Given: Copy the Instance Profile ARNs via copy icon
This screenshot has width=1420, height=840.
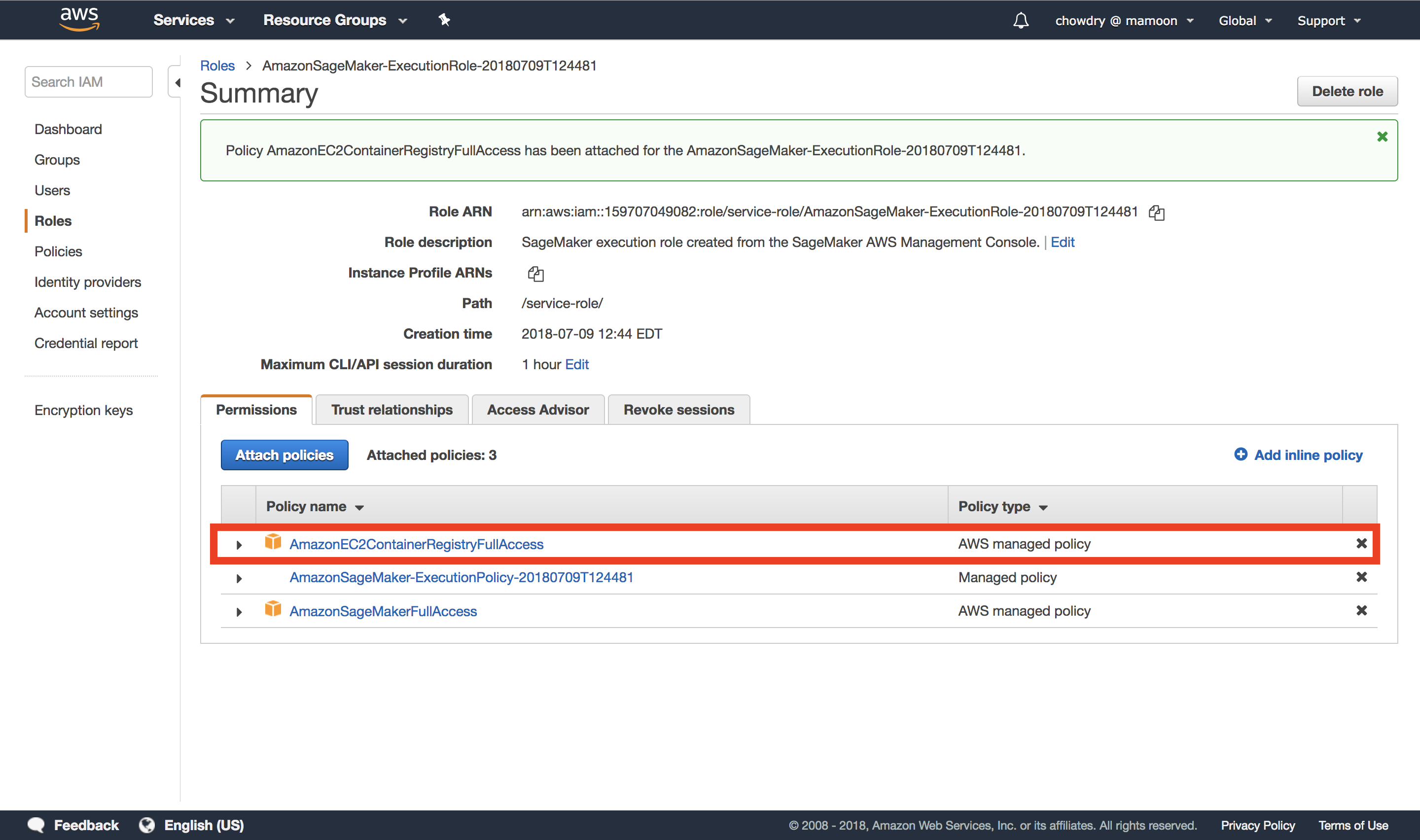Looking at the screenshot, I should tap(535, 274).
